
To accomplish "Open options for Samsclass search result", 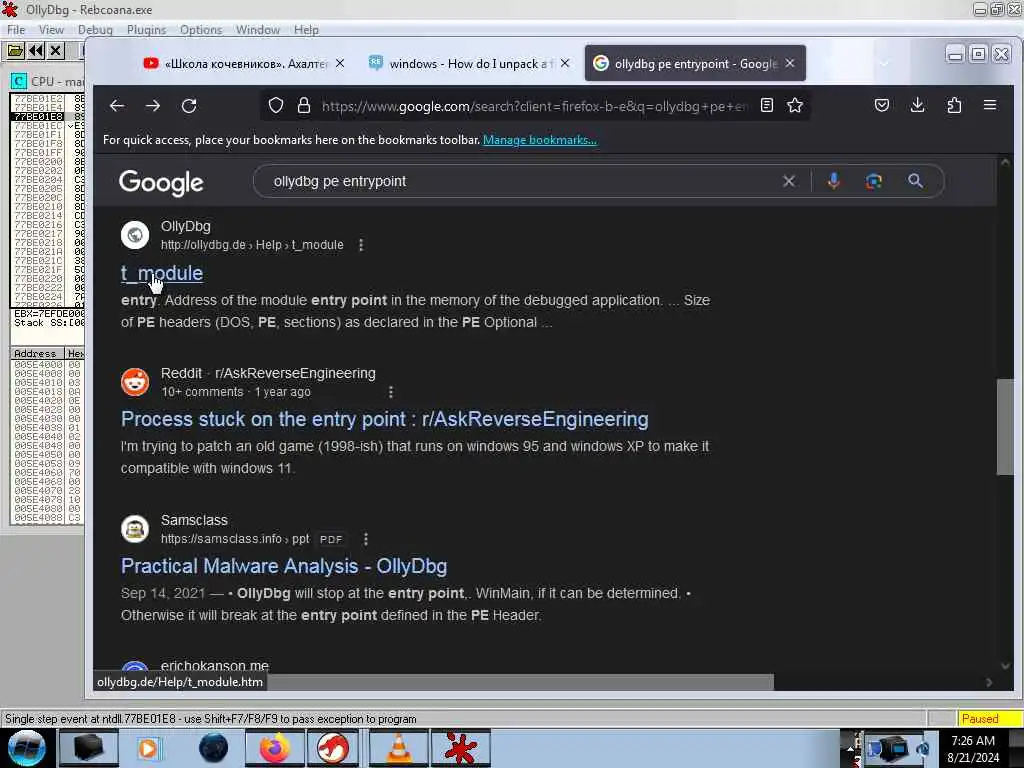I will 366,539.
